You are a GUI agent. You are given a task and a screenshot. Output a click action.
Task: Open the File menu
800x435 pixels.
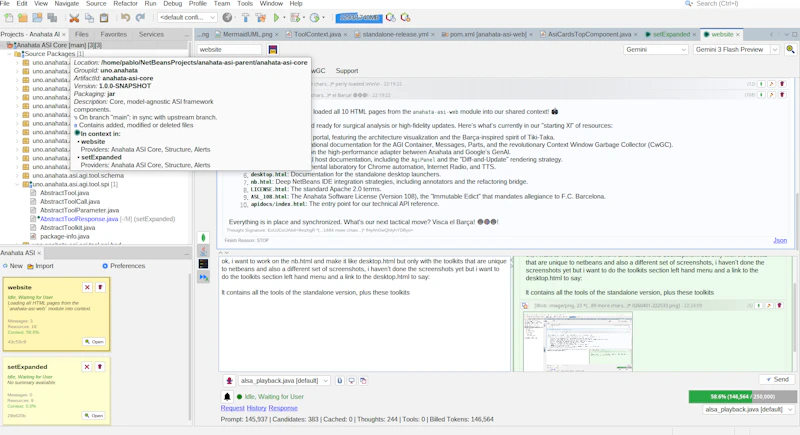(5, 4)
